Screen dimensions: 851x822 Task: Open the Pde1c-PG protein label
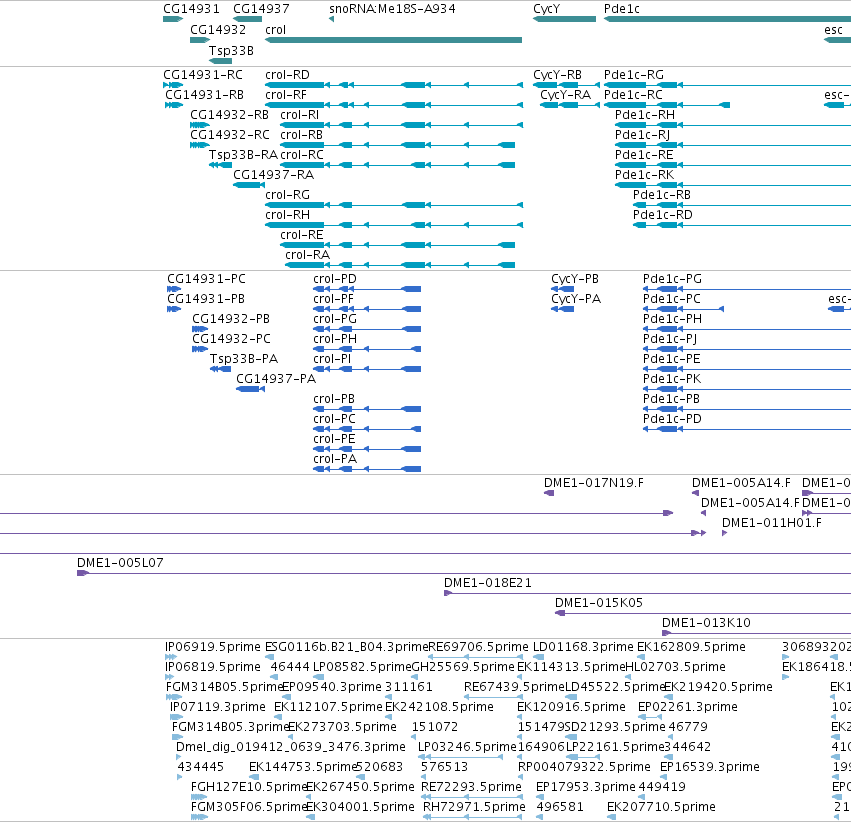672,278
